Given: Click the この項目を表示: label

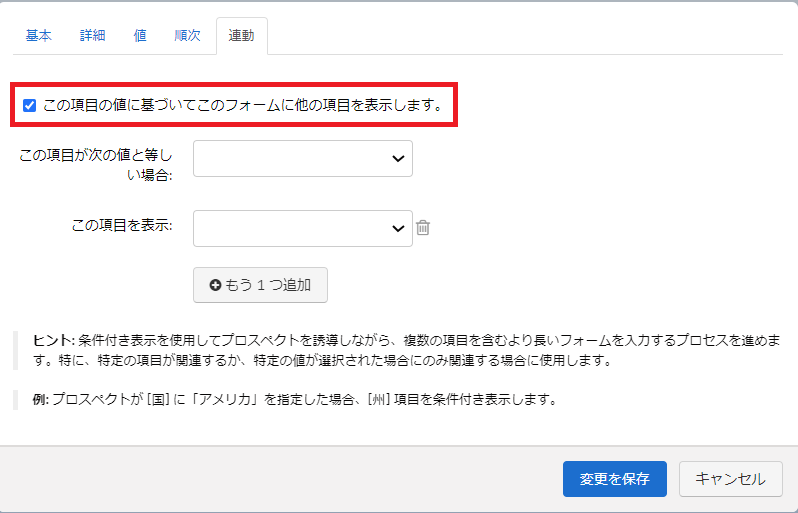Looking at the screenshot, I should coord(122,225).
